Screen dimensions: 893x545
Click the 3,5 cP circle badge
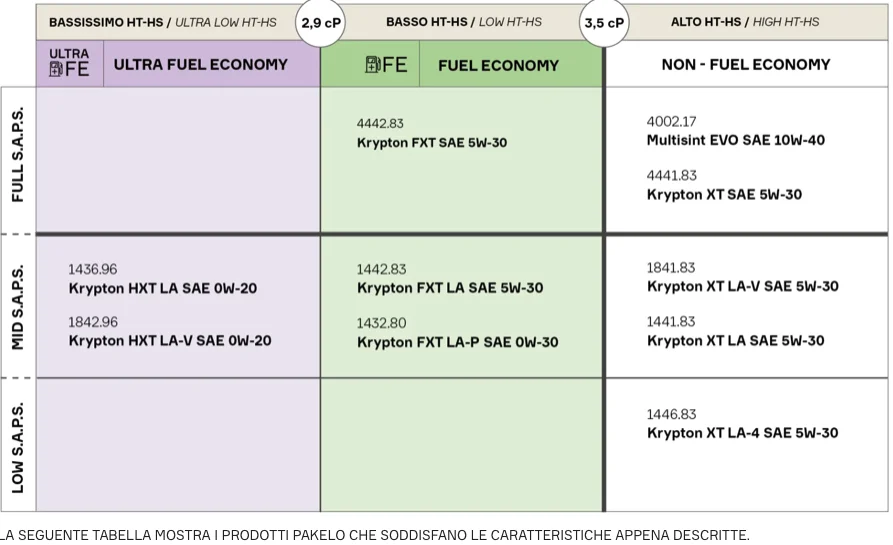point(604,23)
